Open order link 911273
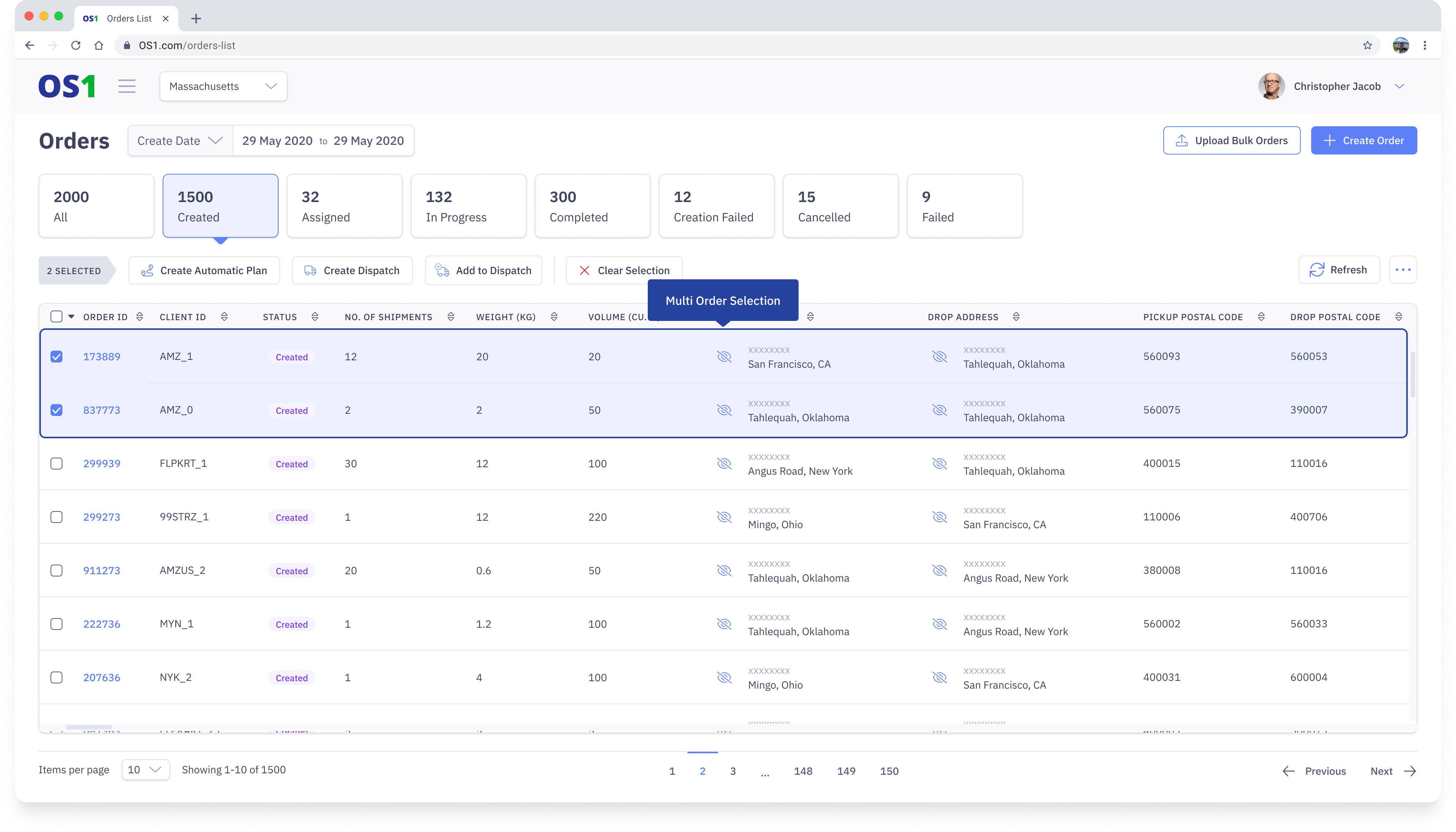Viewport: 1456px width, 832px height. 102,570
